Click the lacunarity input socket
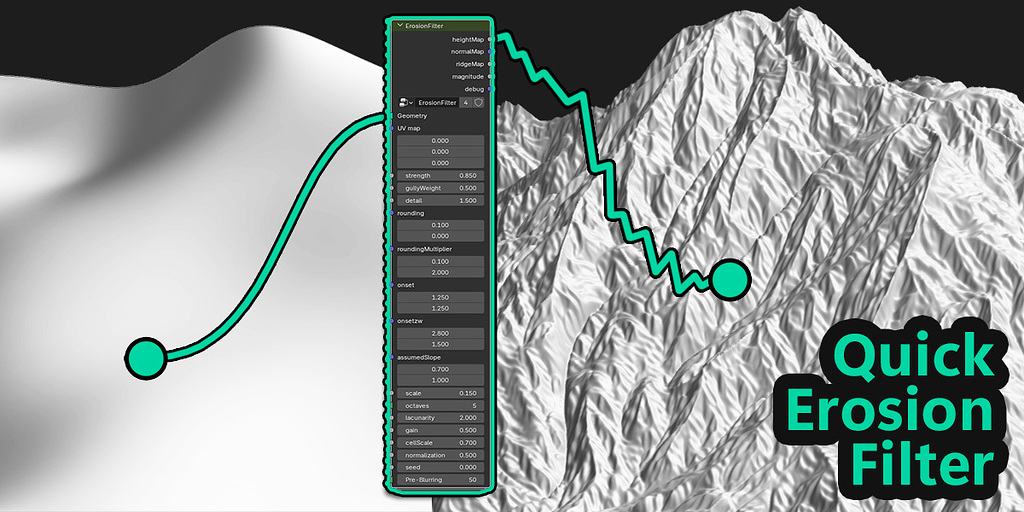 (x=391, y=418)
